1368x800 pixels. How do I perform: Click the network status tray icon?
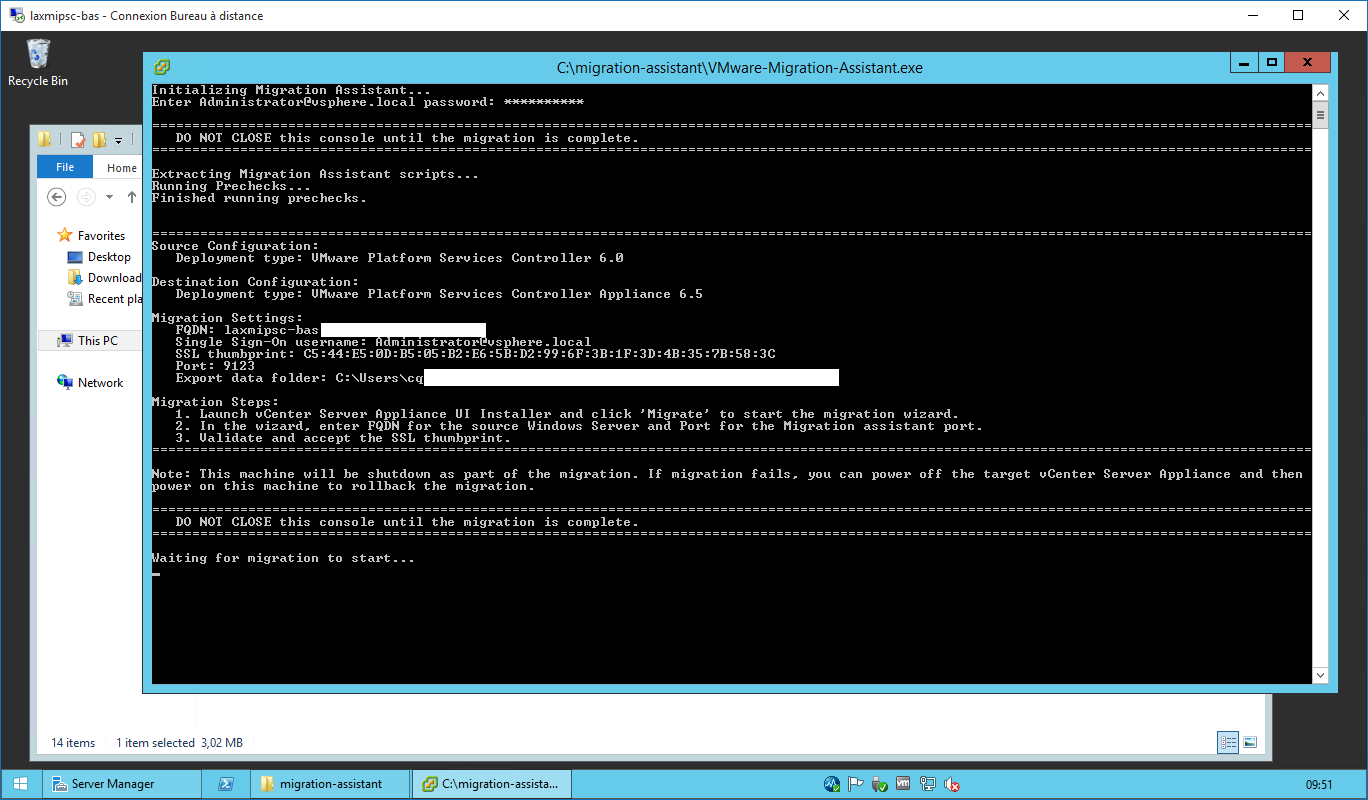pyautogui.click(x=928, y=785)
